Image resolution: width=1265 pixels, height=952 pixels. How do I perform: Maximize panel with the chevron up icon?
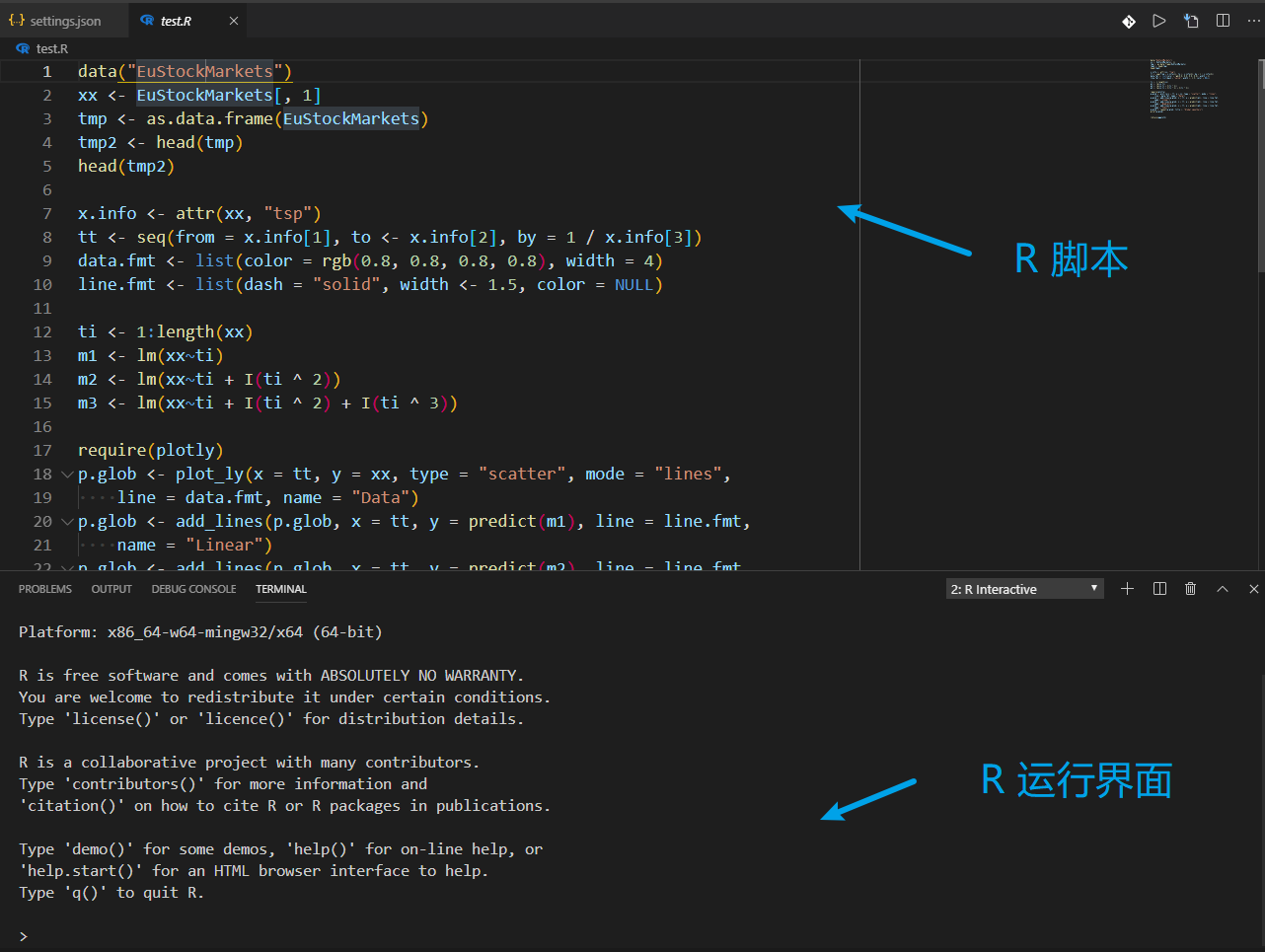1223,589
